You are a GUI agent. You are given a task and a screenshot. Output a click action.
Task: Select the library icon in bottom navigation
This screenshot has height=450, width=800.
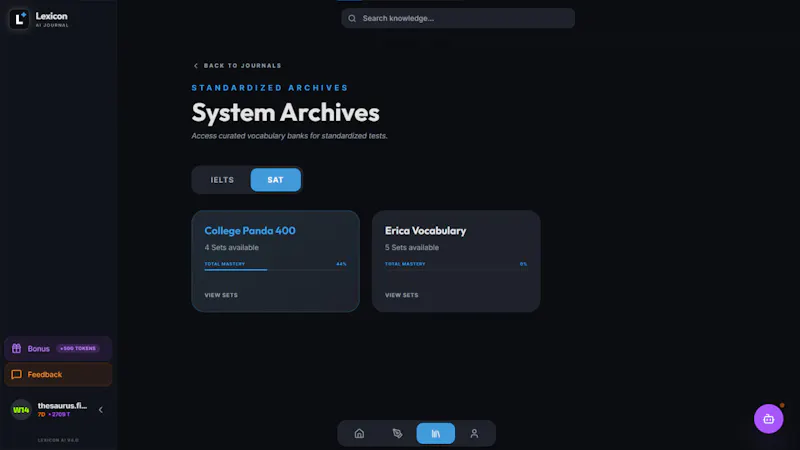(436, 434)
